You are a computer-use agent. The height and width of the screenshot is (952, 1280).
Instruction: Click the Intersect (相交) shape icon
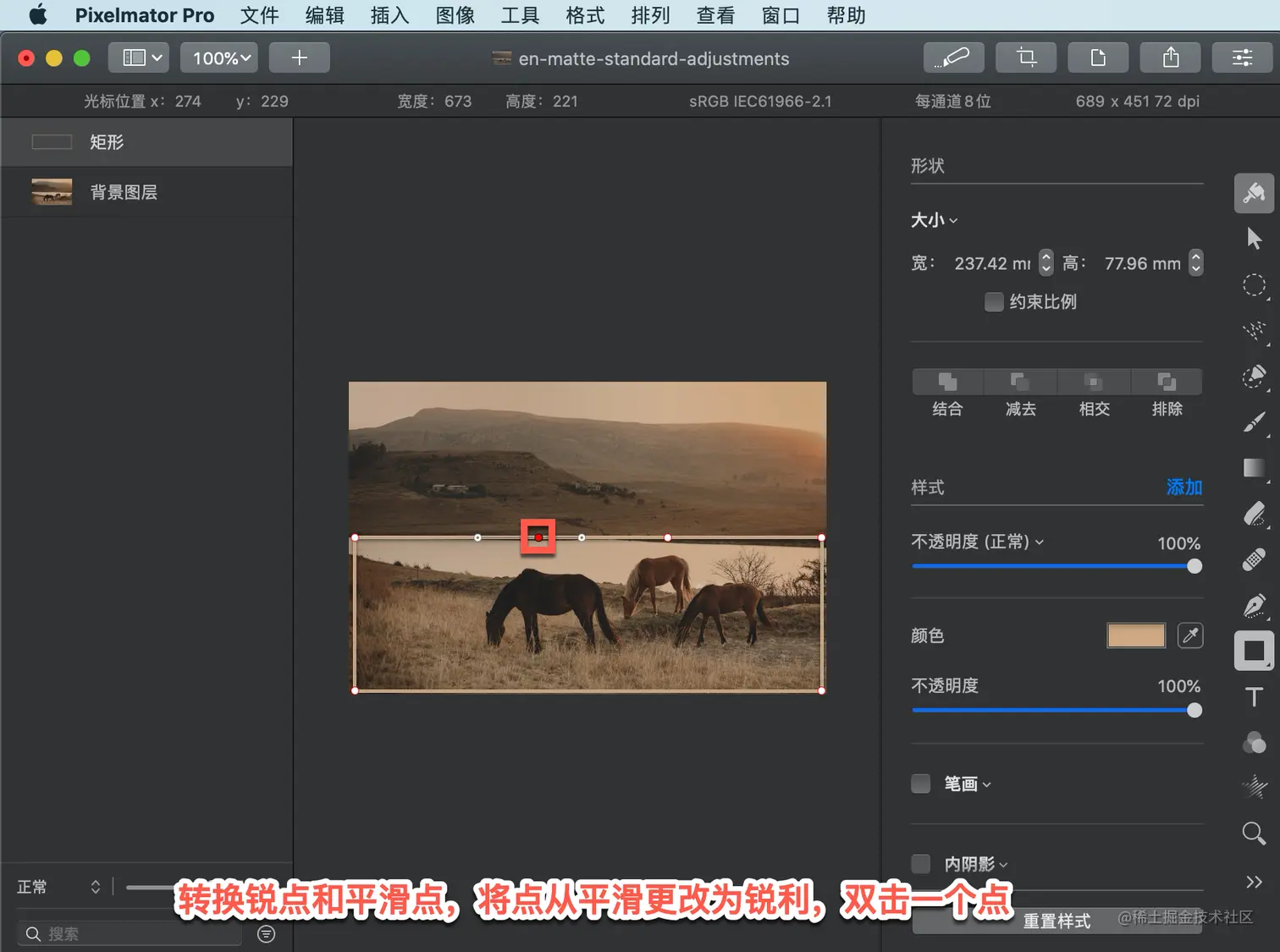(1094, 382)
